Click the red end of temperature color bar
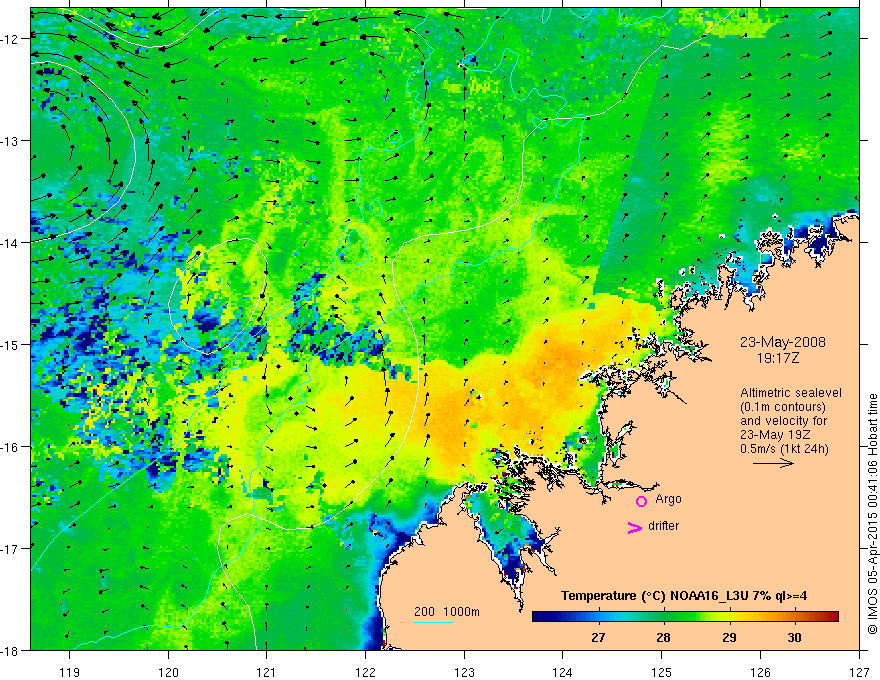The width and height of the screenshot is (880, 680). pos(833,617)
